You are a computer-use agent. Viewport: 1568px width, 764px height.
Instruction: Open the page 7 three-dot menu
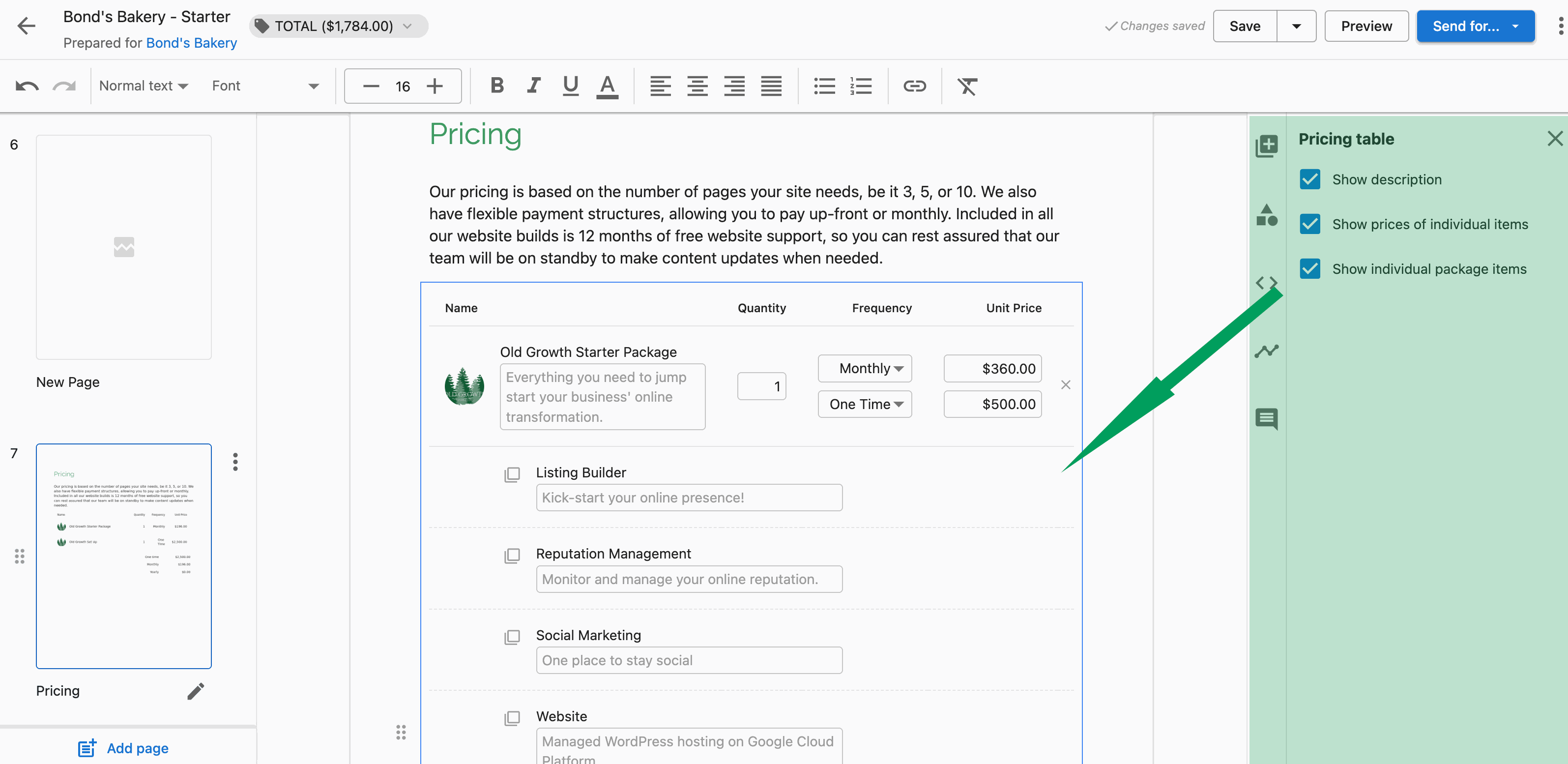(235, 462)
